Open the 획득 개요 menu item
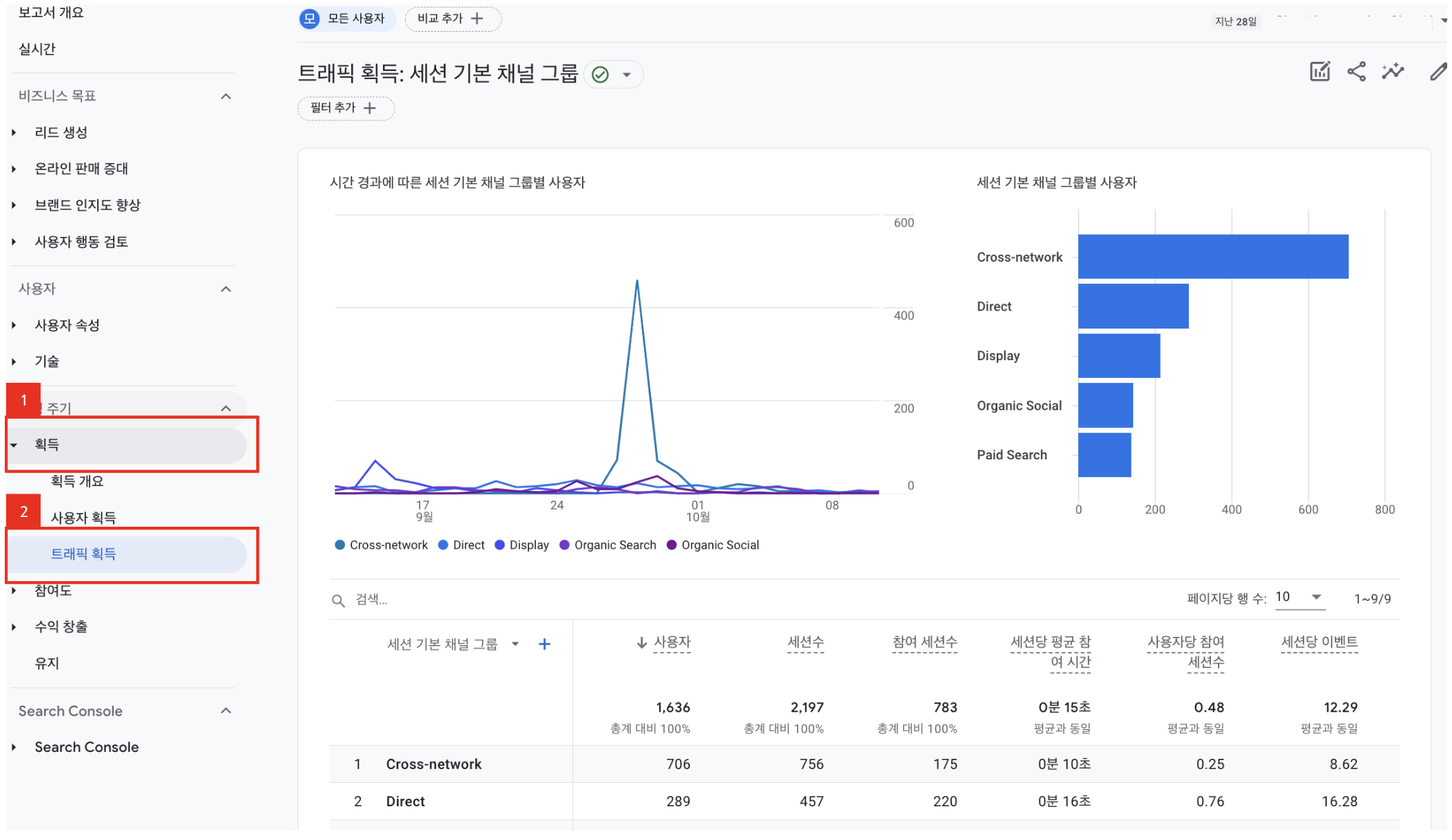Image resolution: width=1452 pixels, height=840 pixels. pos(77,481)
